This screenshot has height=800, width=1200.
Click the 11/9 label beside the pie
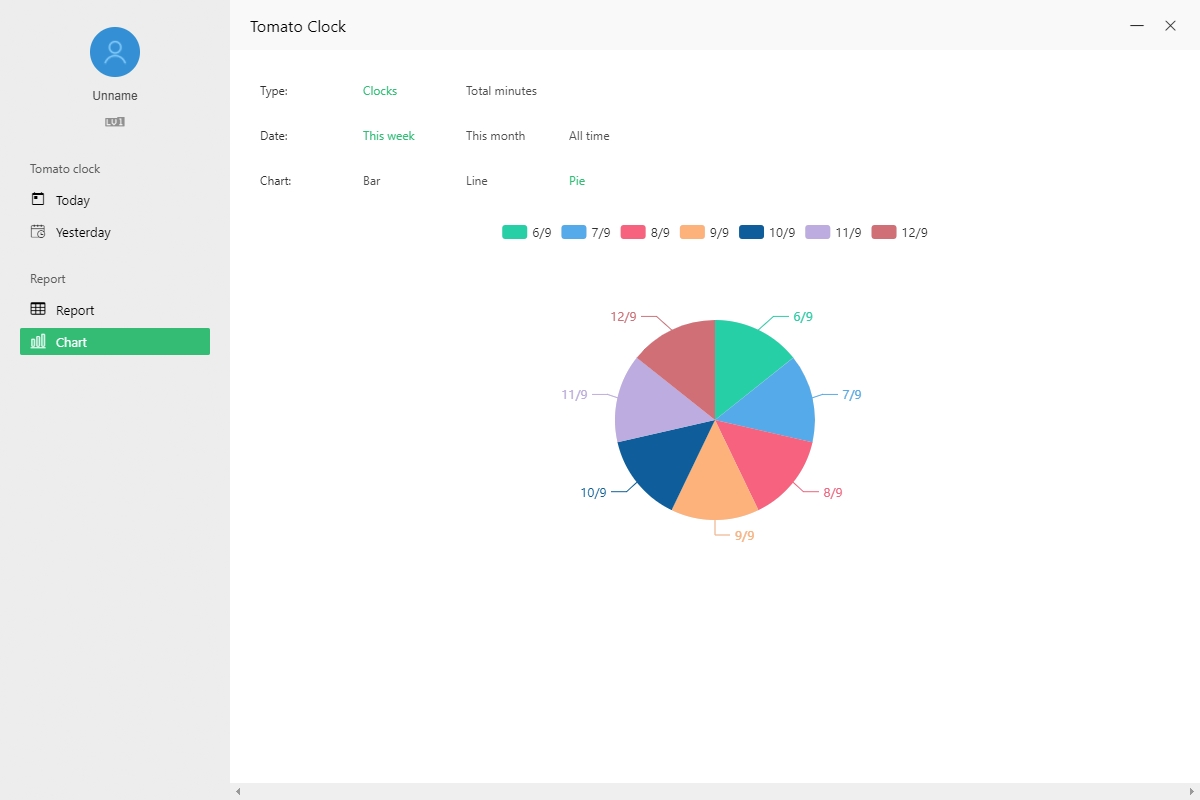pyautogui.click(x=574, y=395)
